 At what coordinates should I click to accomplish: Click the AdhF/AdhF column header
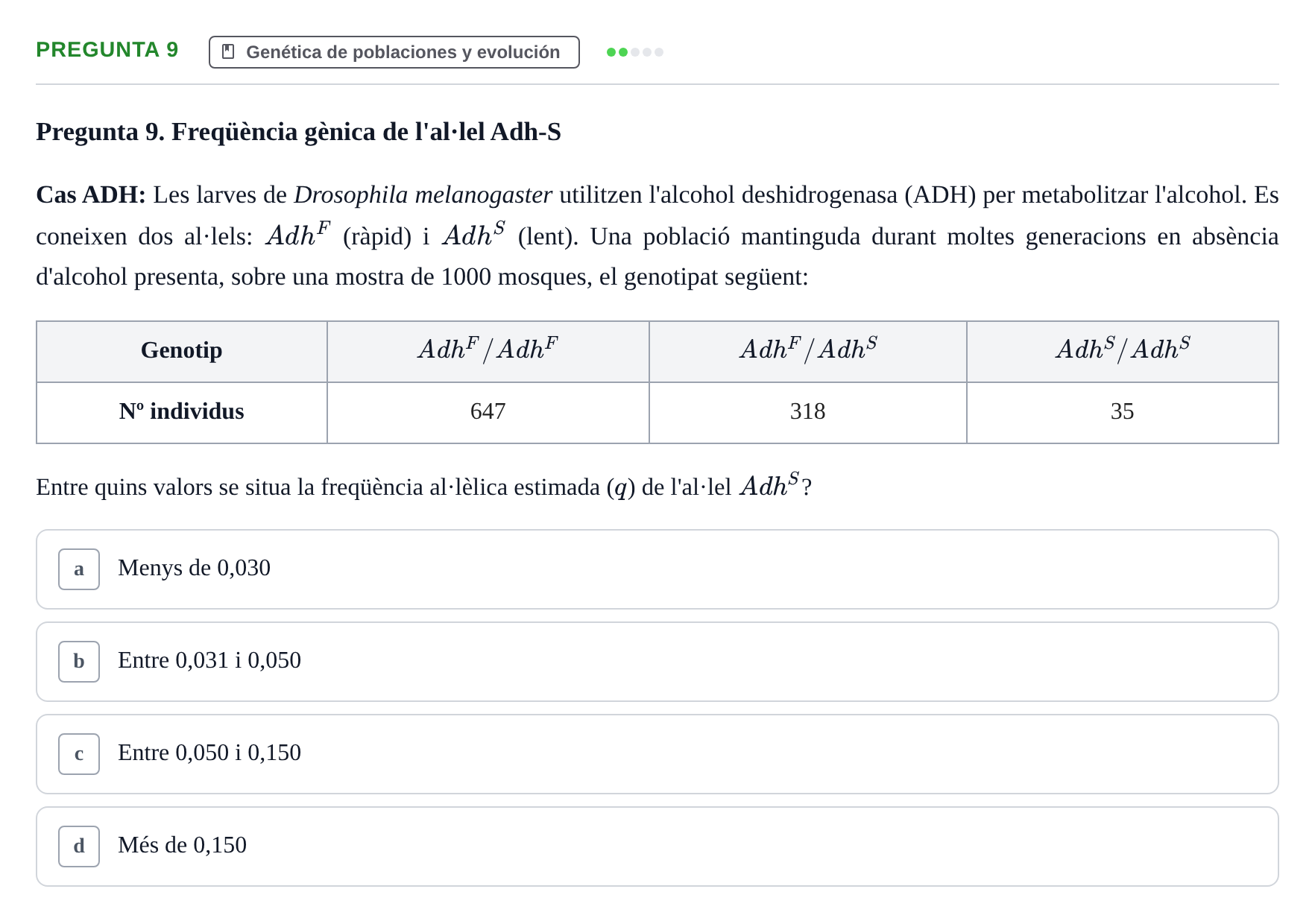pyautogui.click(x=488, y=351)
